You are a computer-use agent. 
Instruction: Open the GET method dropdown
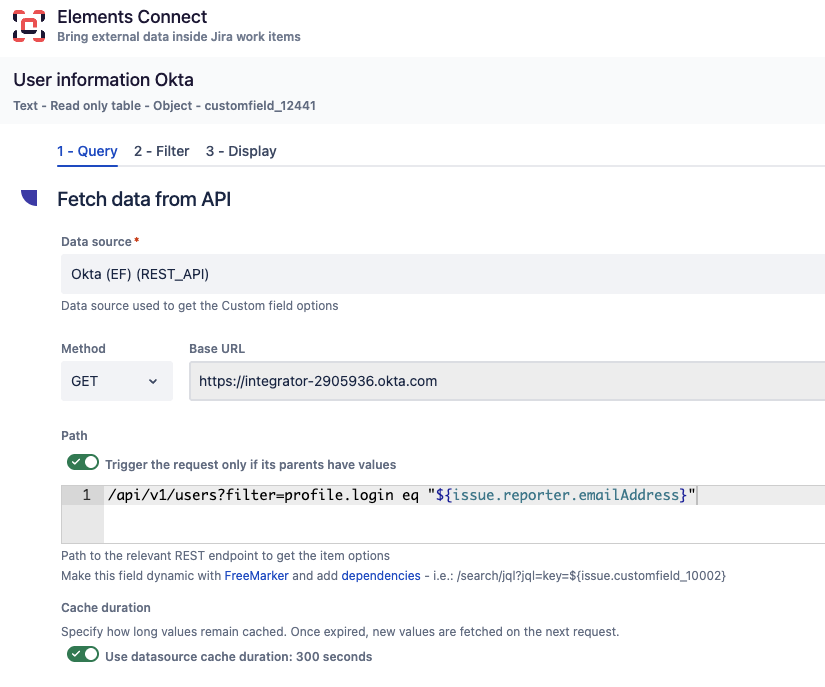(117, 381)
